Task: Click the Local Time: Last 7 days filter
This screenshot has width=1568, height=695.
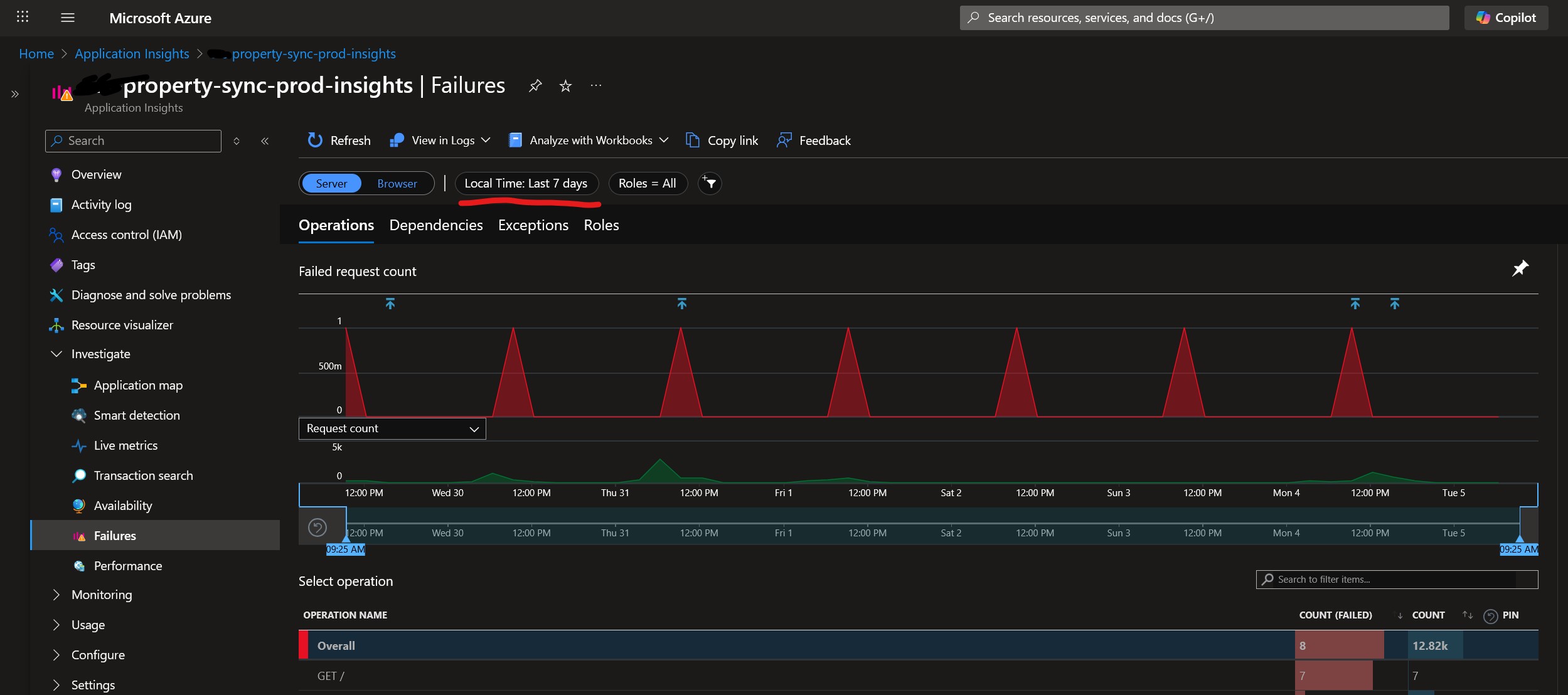Action: (526, 183)
